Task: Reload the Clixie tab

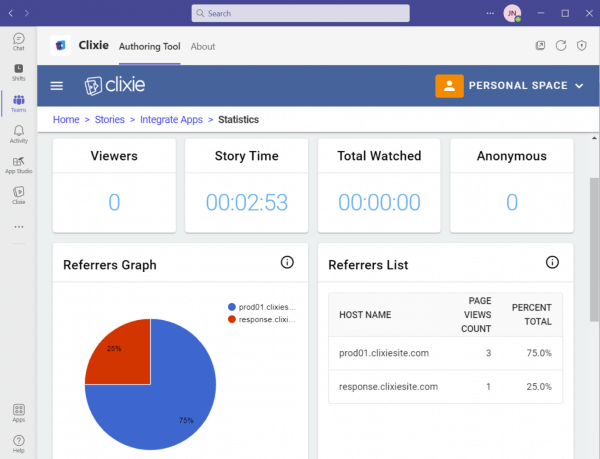Action: [x=561, y=46]
